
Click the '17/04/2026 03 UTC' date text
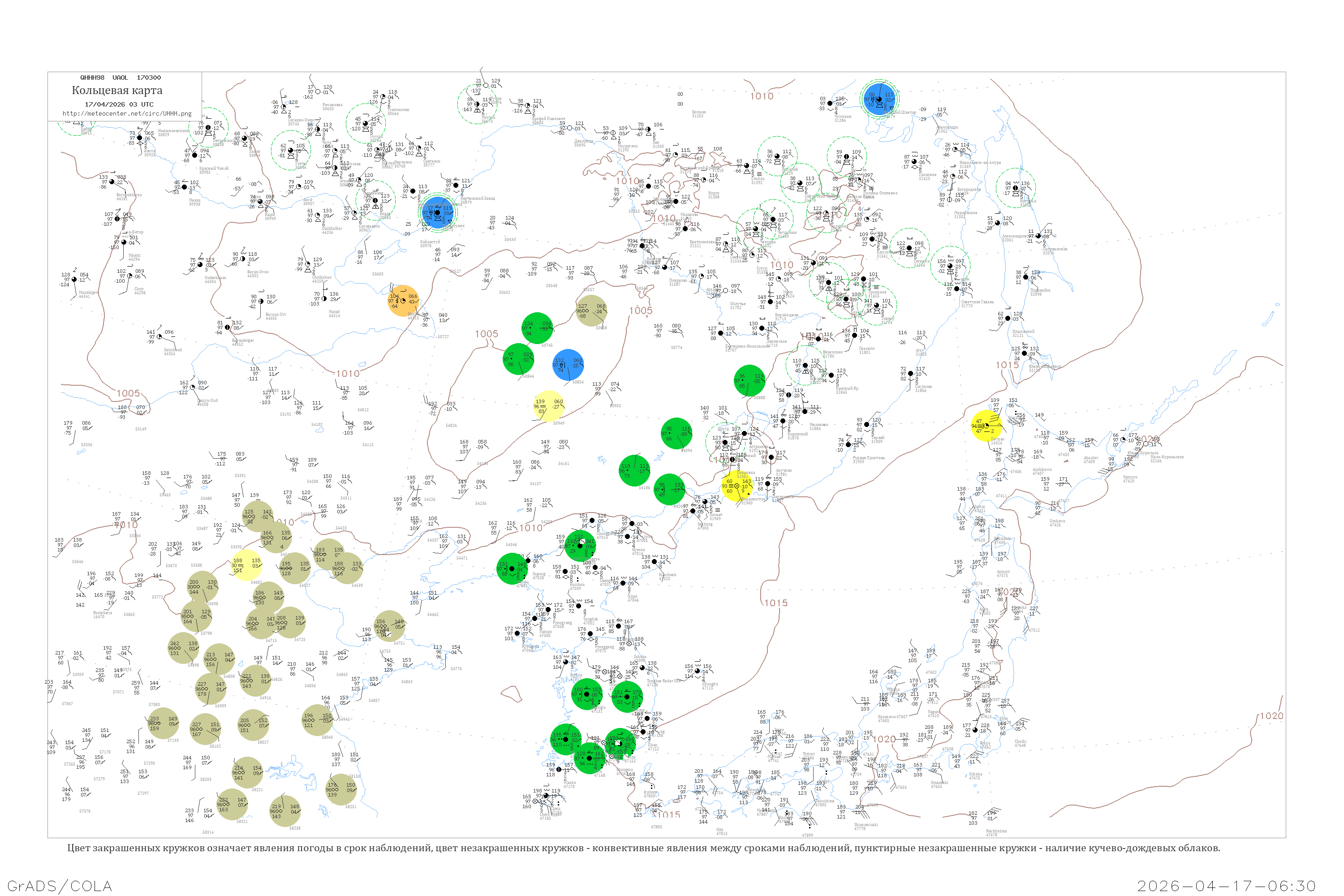(119, 104)
